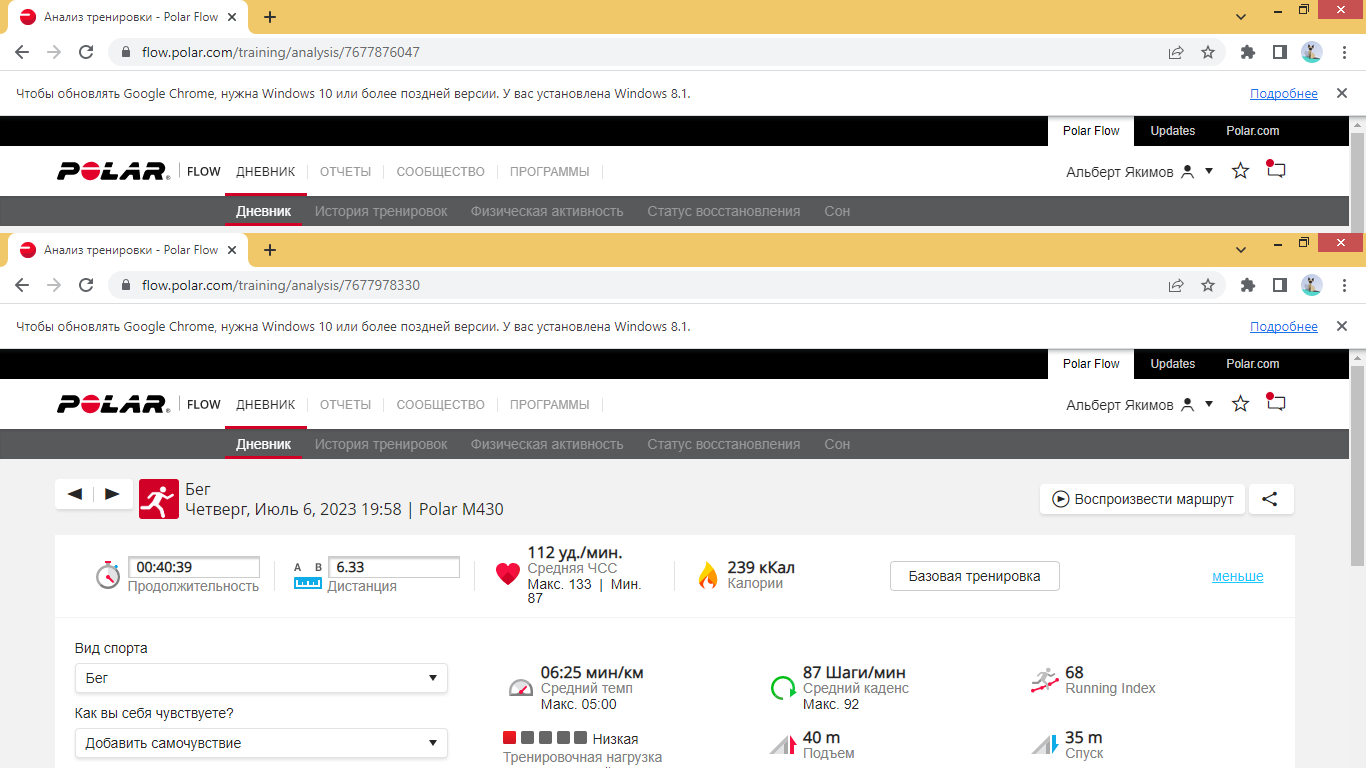Click the green cadence icon
This screenshot has width=1366, height=768.
coord(783,687)
